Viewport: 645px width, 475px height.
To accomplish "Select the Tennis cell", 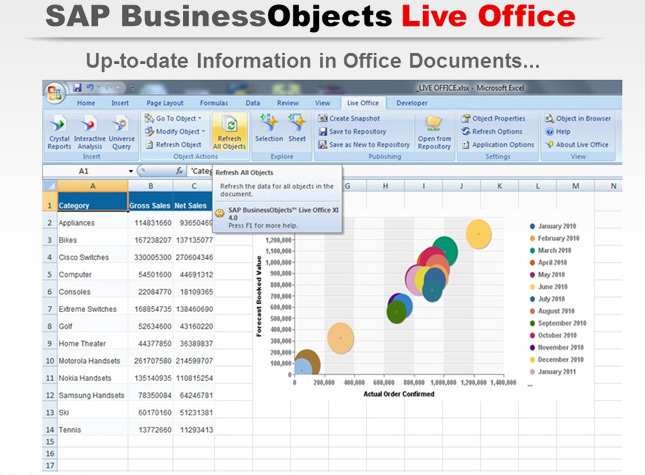I will [x=93, y=429].
